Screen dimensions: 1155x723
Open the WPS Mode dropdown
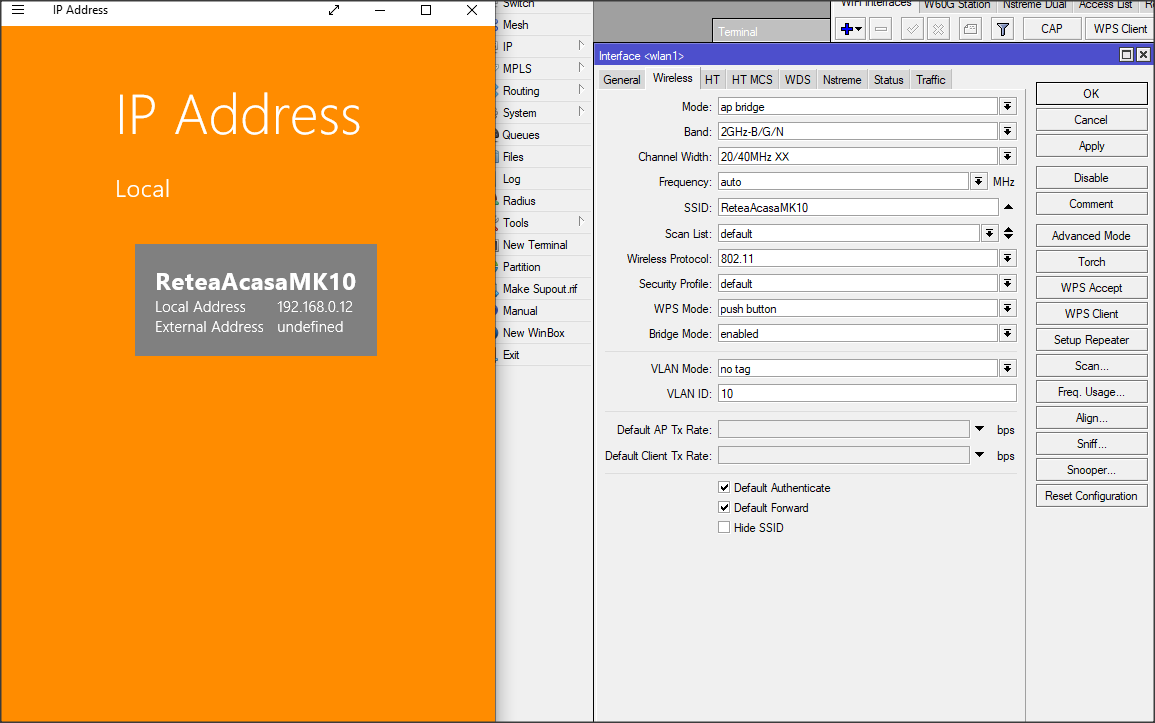click(x=1008, y=308)
